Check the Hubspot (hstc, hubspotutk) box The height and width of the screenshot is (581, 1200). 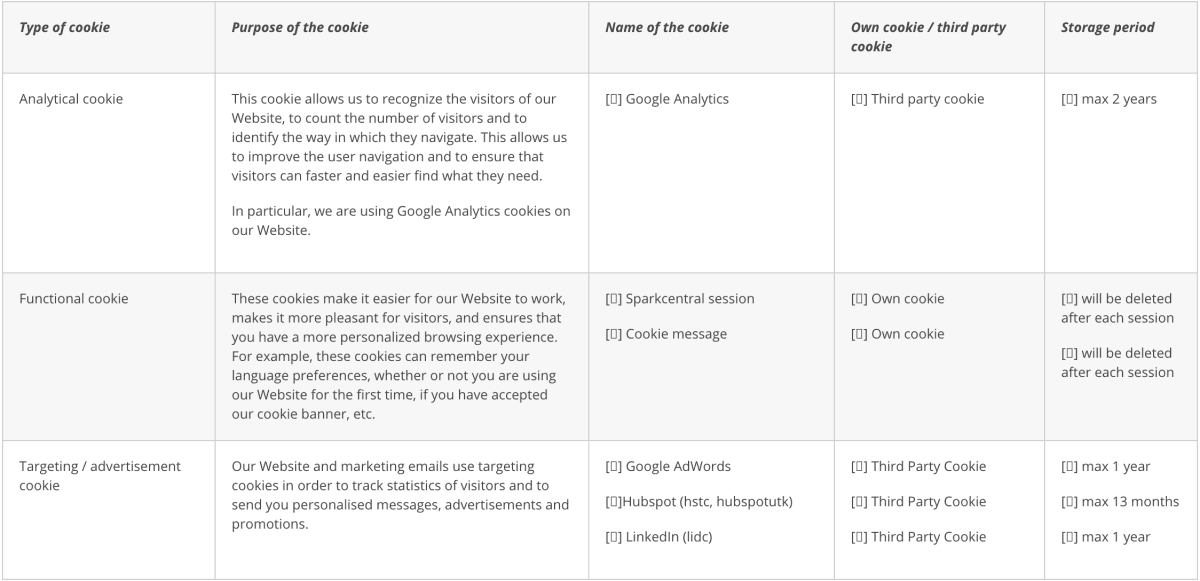[x=612, y=502]
